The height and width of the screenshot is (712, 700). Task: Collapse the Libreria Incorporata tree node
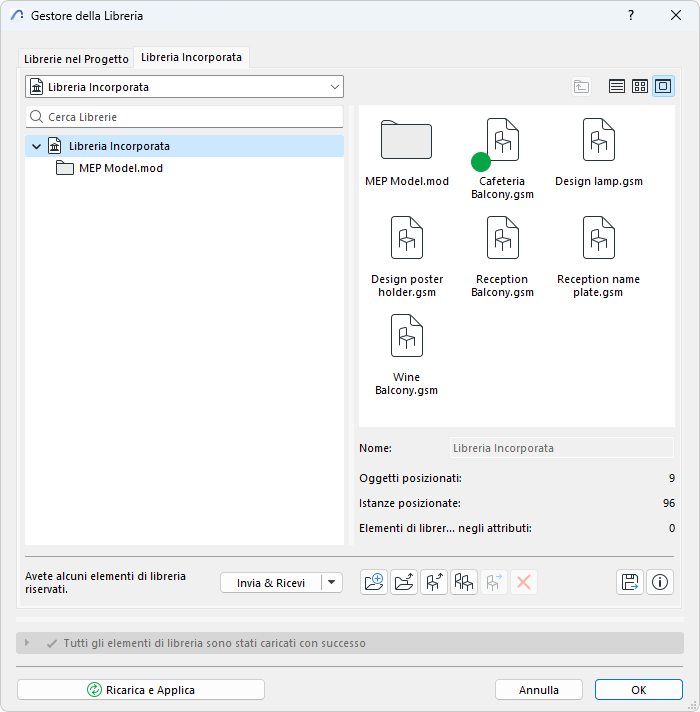[37, 146]
